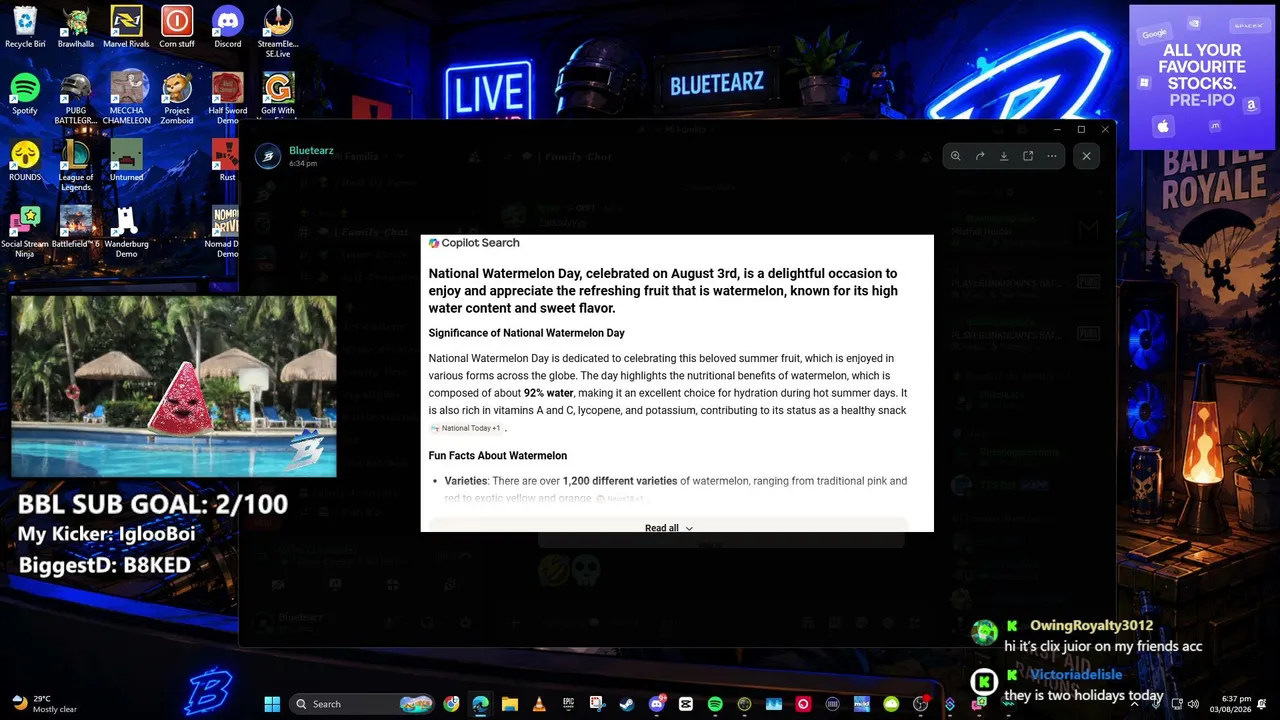This screenshot has width=1280, height=720.
Task: Select the Social Stream Ninja desktop shortcut
Action: pos(25,233)
